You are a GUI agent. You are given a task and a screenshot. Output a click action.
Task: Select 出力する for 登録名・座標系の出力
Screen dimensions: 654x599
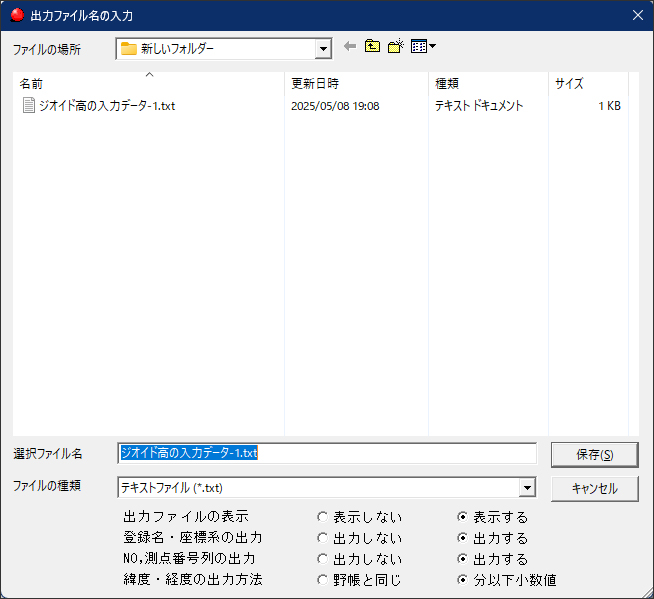tap(493, 538)
